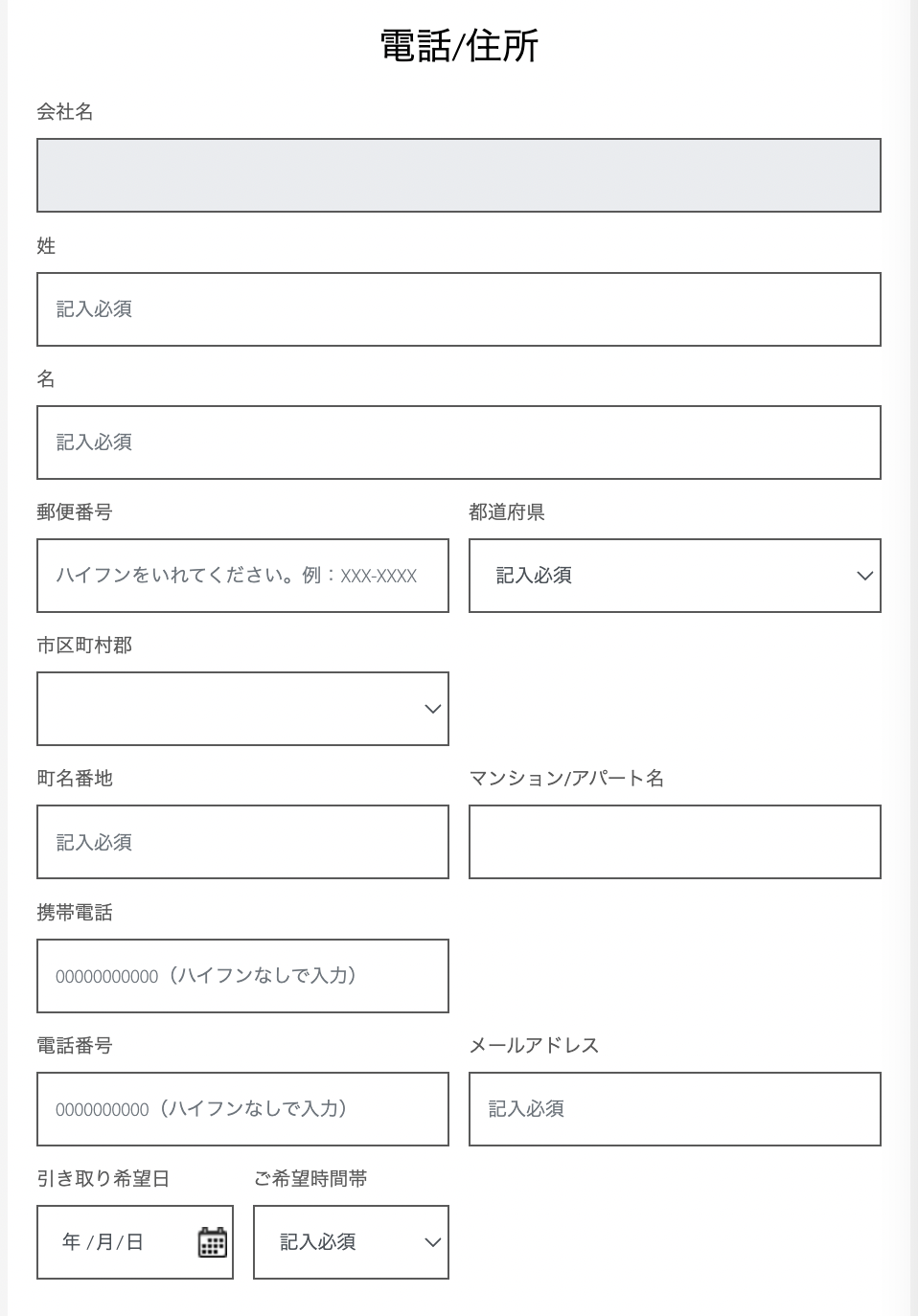The image size is (918, 1316).
Task: Focus the 姓 text field
Action: pyautogui.click(x=458, y=309)
